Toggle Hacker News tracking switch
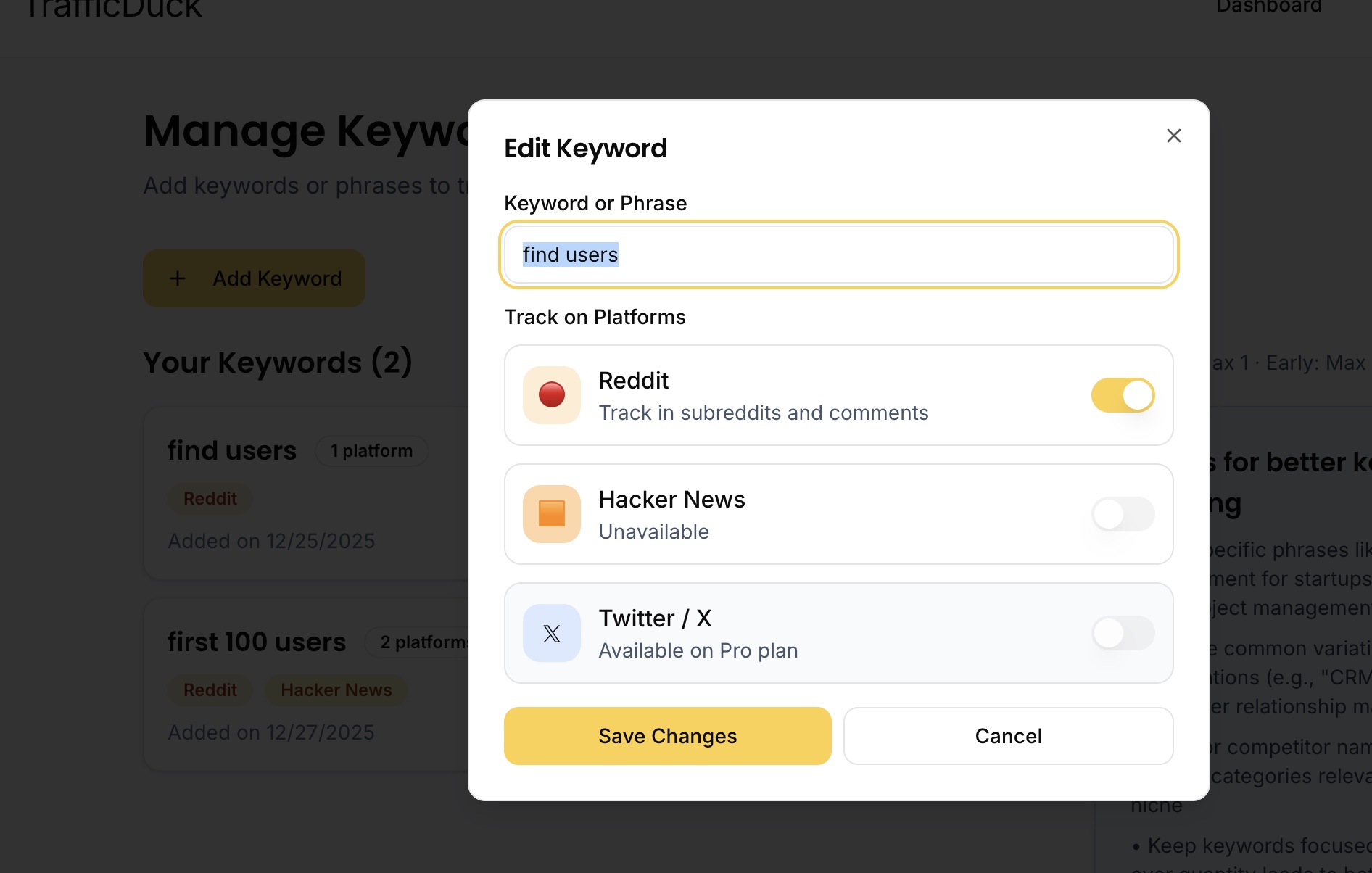The width and height of the screenshot is (1372, 873). tap(1123, 514)
